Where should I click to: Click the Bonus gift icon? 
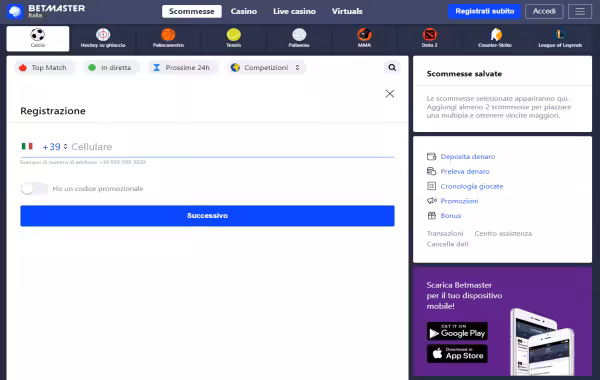pos(432,215)
